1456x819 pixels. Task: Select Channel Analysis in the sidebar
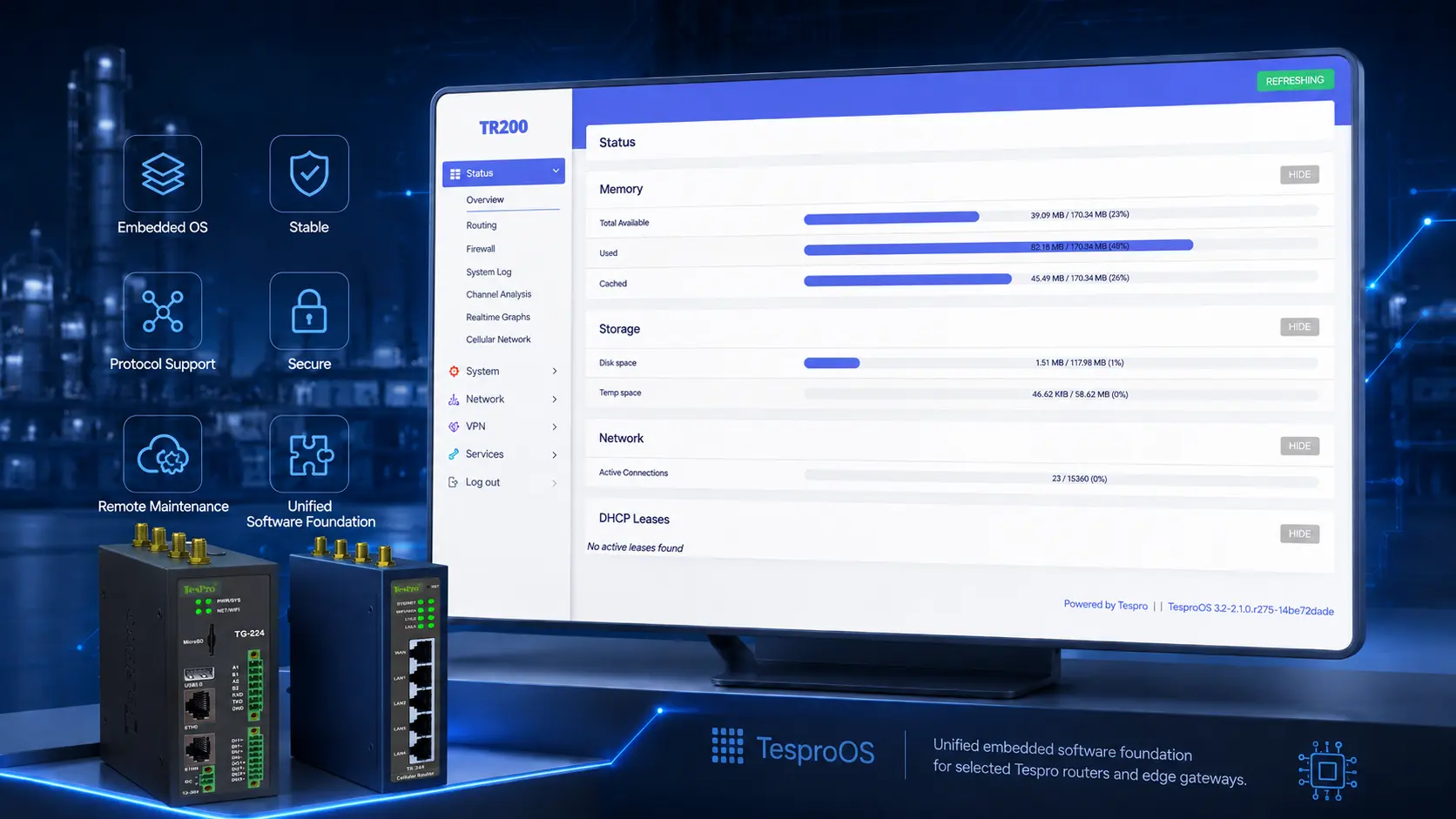[x=498, y=294]
